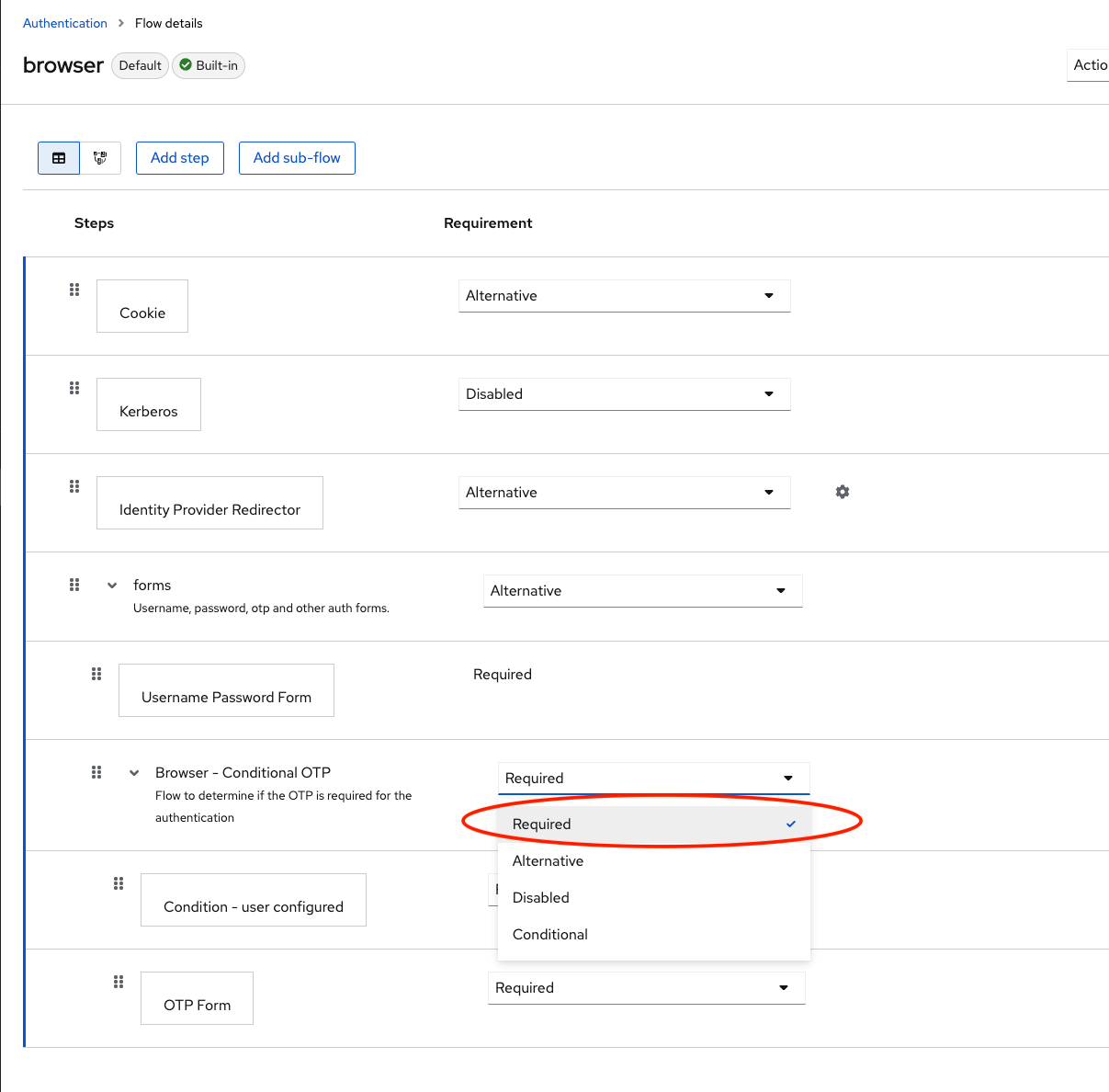Image resolution: width=1109 pixels, height=1092 pixels.
Task: Open Cookie requirement dropdown
Action: [x=624, y=296]
